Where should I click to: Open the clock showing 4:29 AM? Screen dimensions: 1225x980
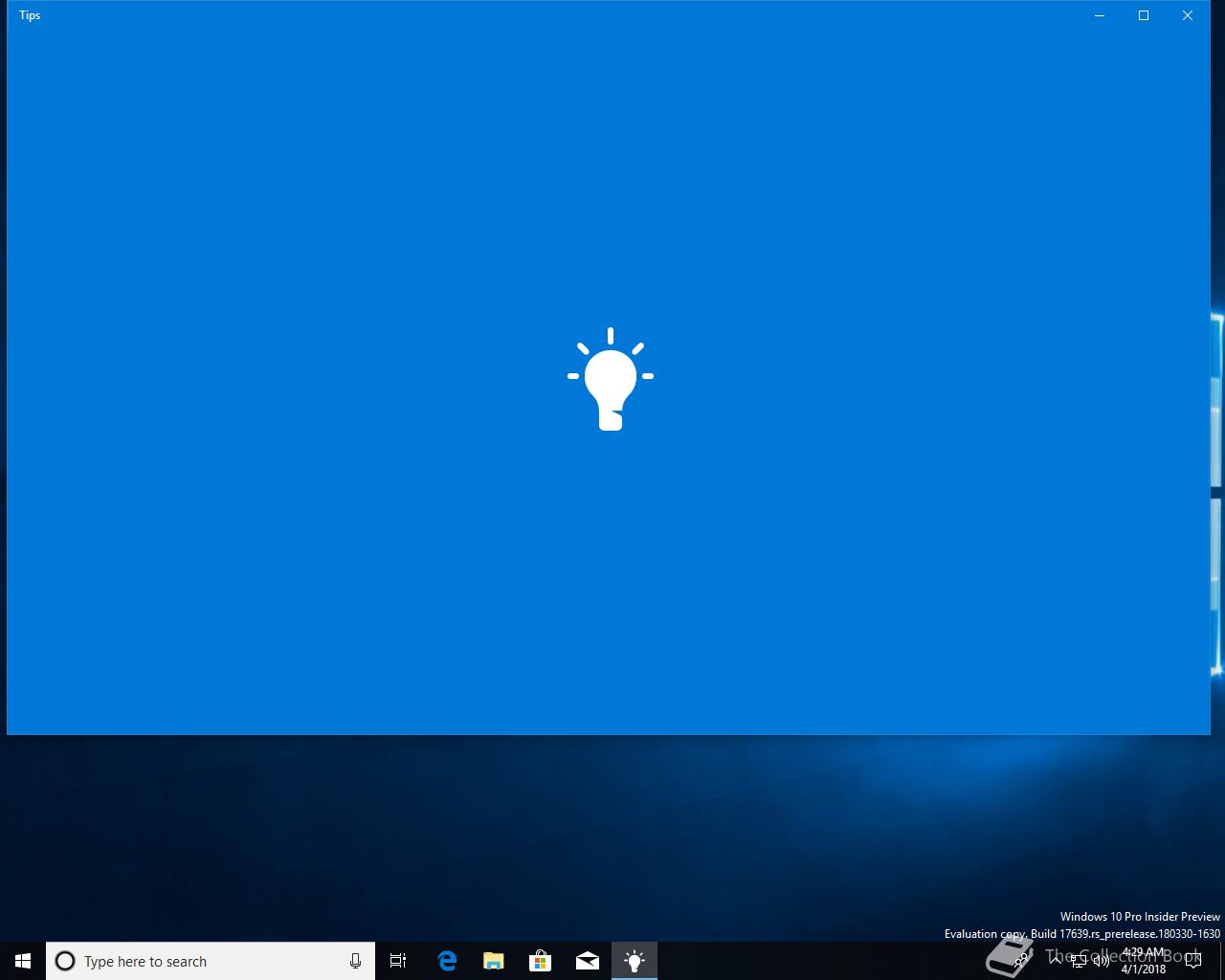(1144, 961)
